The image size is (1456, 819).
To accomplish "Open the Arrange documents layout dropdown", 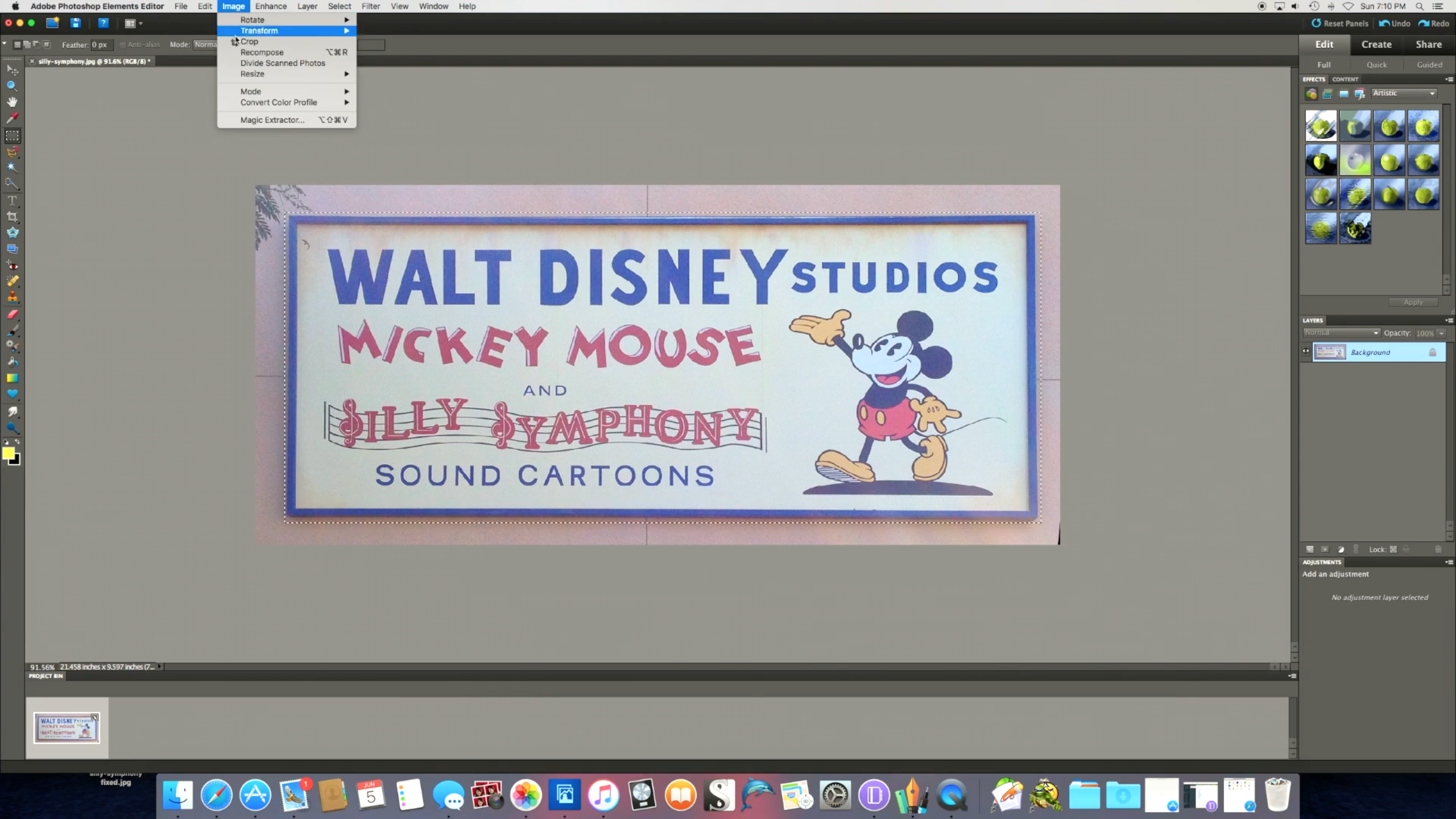I will [x=134, y=23].
